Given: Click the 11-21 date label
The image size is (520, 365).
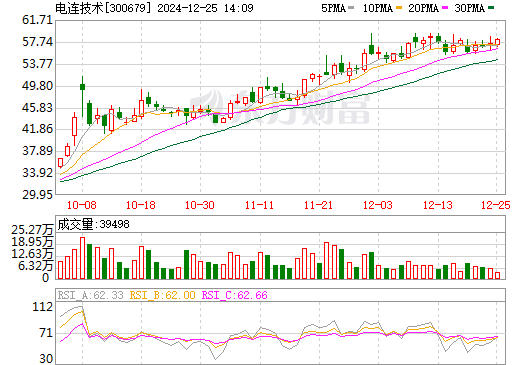Looking at the screenshot, I should (318, 205).
